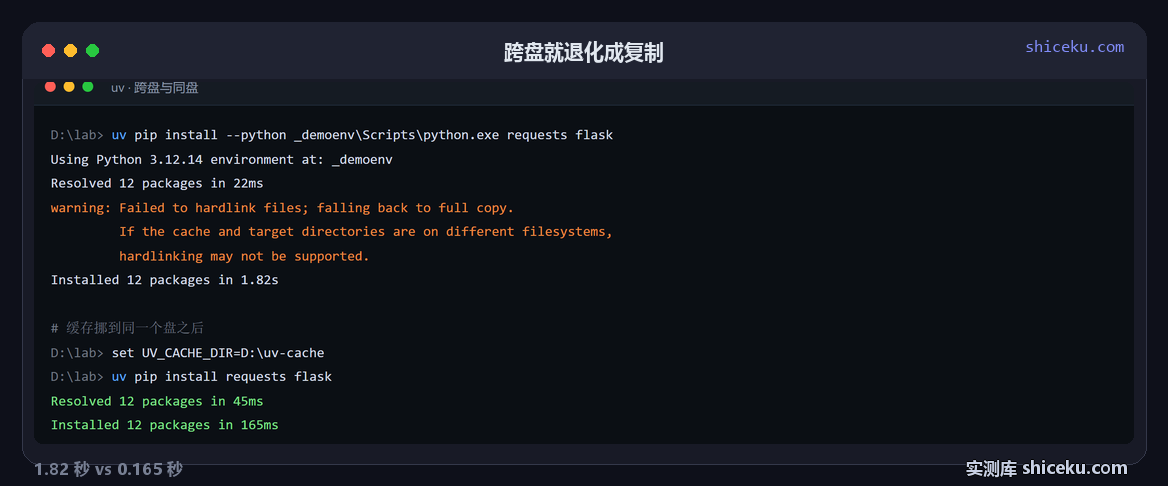Click the uv pip install requests flask command

(x=191, y=376)
